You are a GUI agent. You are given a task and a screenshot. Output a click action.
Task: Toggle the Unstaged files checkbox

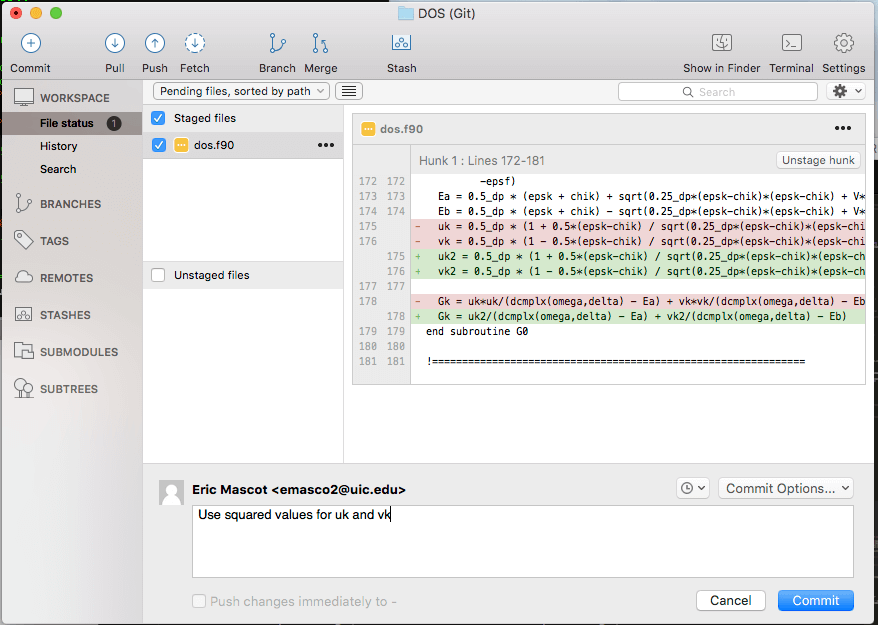[x=158, y=275]
